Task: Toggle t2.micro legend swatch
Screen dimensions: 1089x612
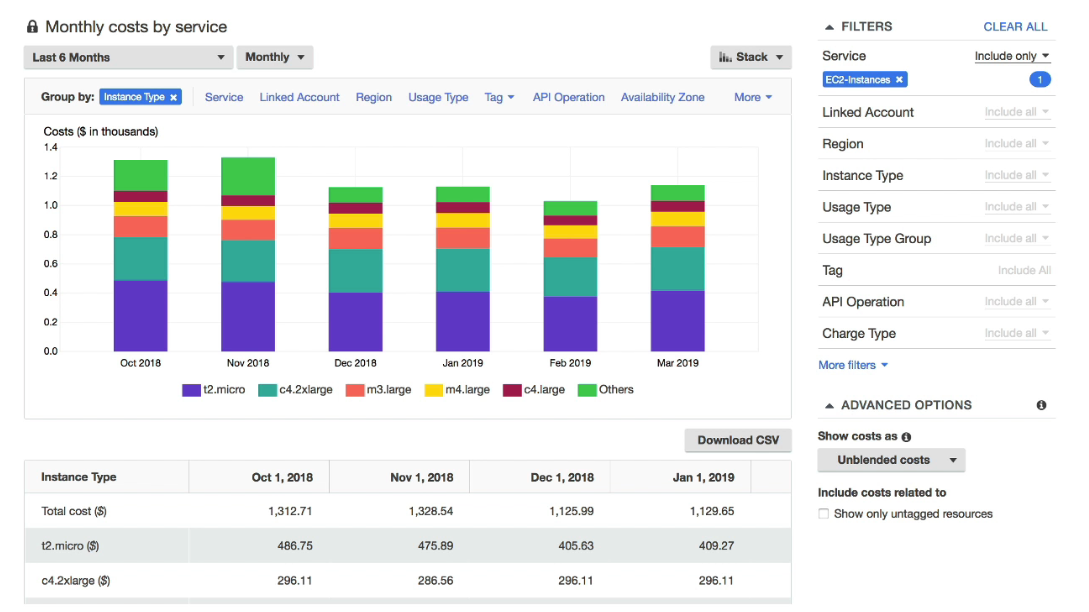Action: (x=191, y=390)
